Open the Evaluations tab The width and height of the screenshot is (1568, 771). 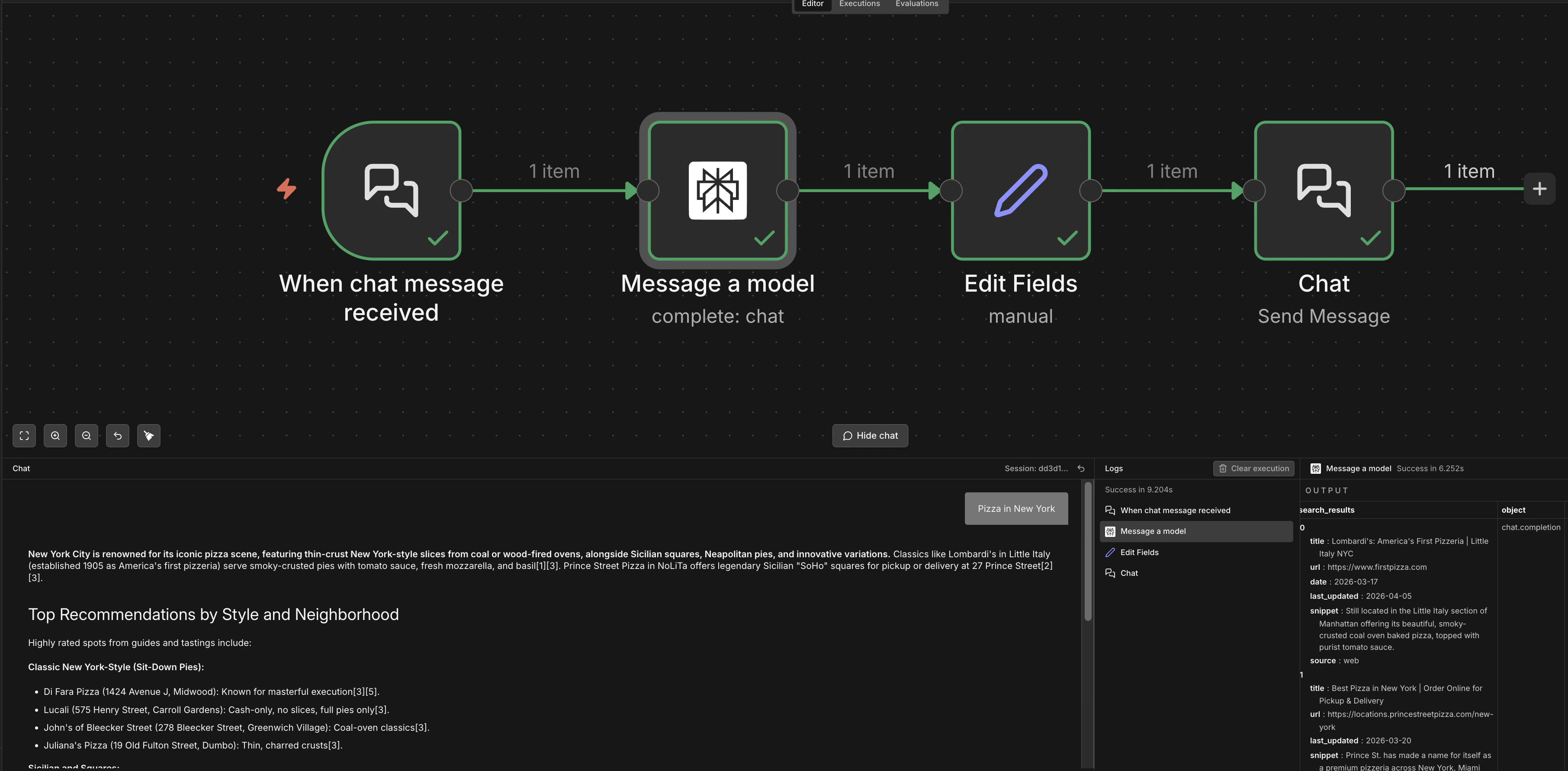916,3
